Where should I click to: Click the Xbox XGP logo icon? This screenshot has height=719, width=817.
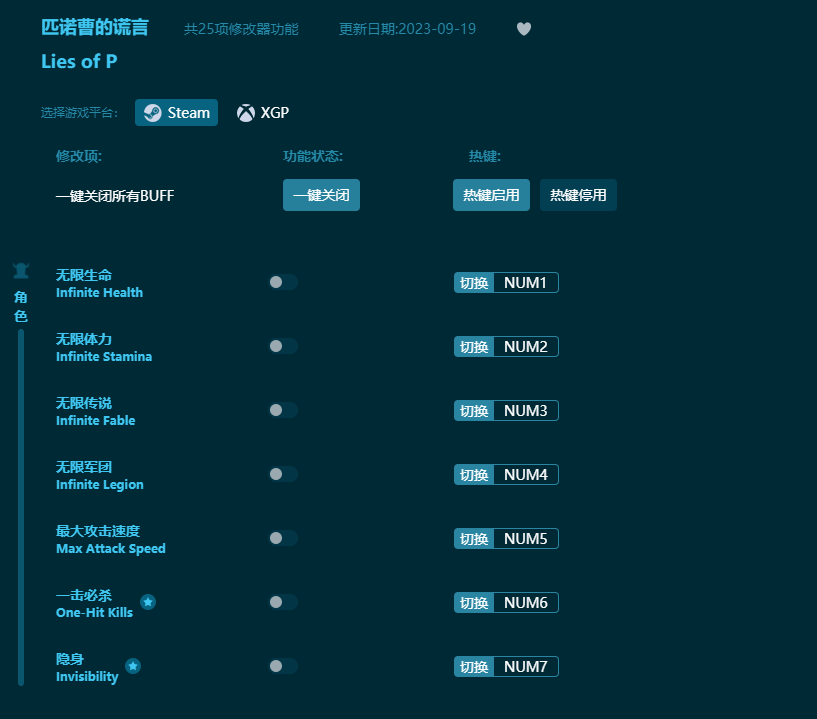pos(245,112)
